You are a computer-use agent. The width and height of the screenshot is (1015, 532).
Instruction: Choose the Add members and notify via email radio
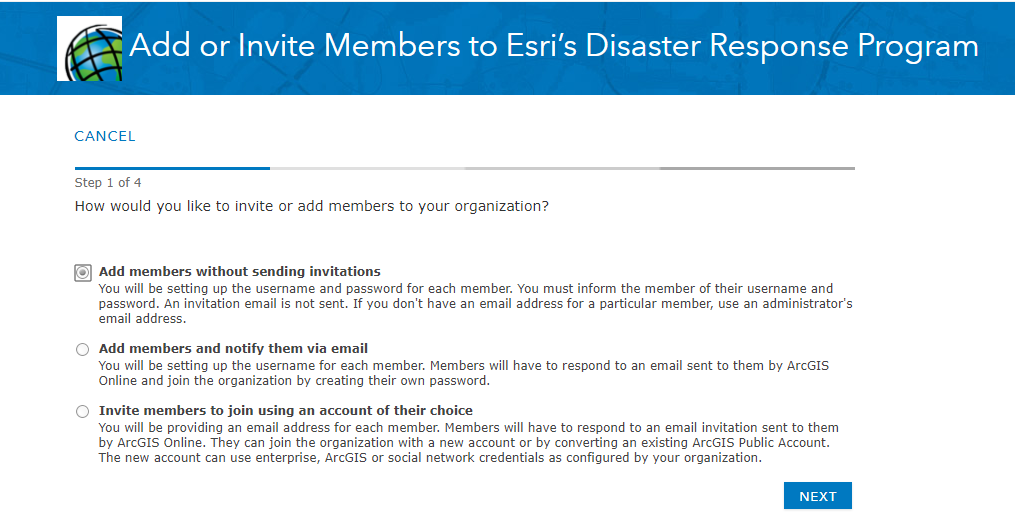click(82, 349)
